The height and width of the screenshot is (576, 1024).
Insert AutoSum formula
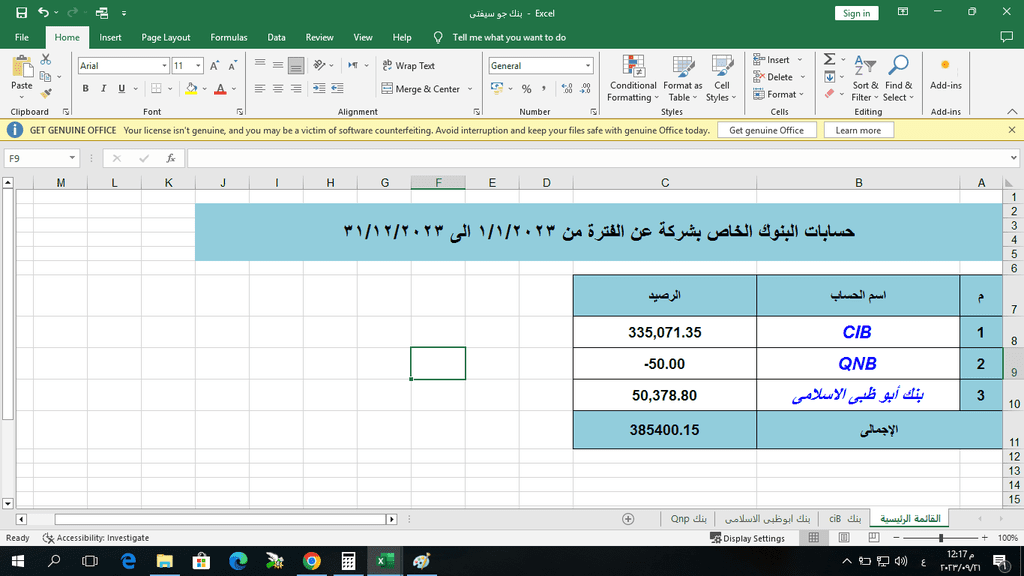pyautogui.click(x=829, y=59)
